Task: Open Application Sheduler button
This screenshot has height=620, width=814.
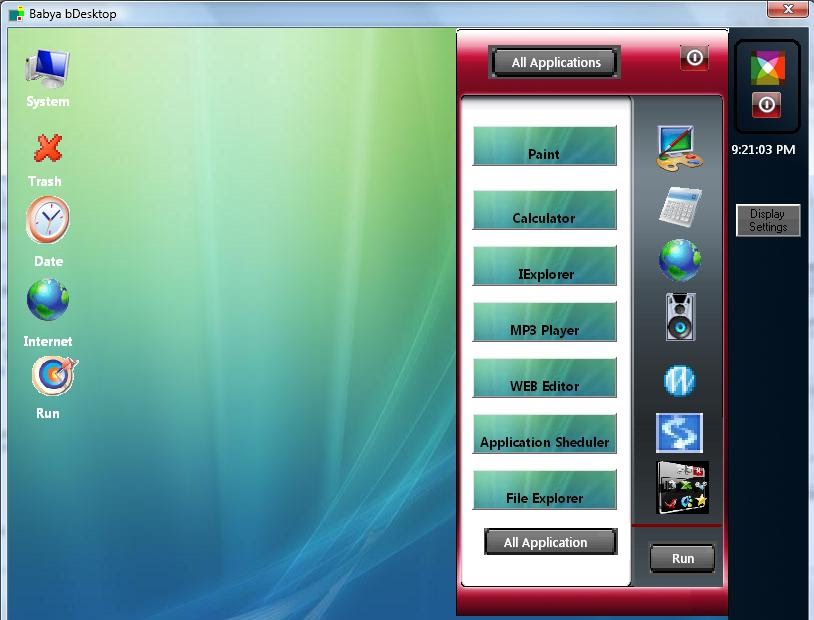Action: coord(545,434)
